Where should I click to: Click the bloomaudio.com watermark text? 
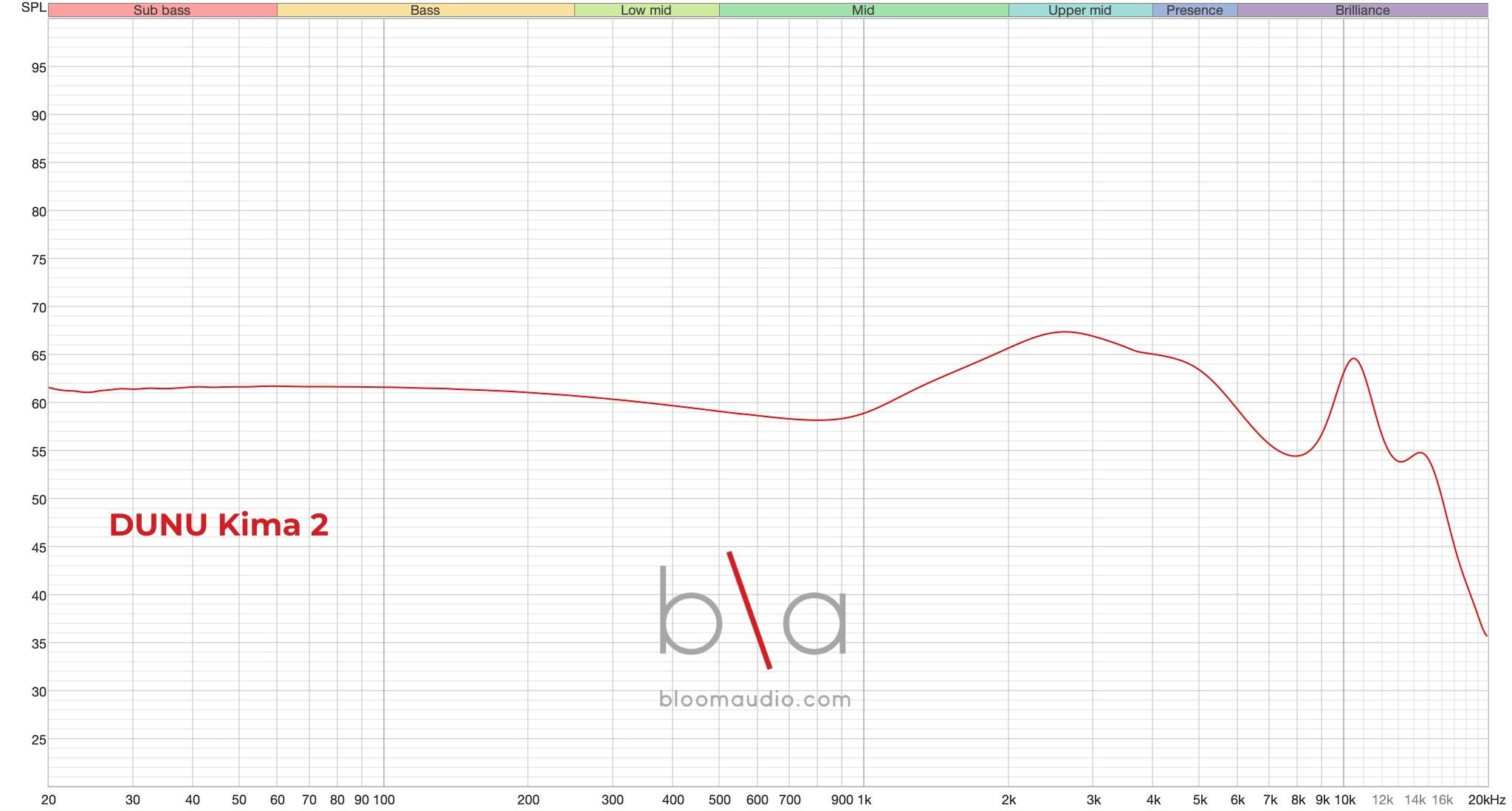click(x=755, y=699)
